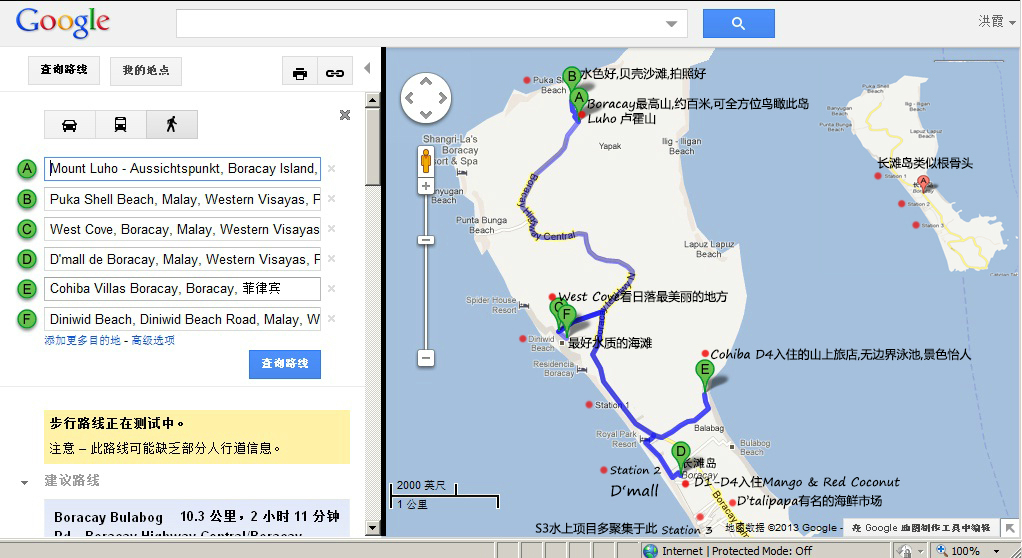The height and width of the screenshot is (558, 1022).
Task: Click the blue 查询路线 submit button
Action: pos(285,364)
